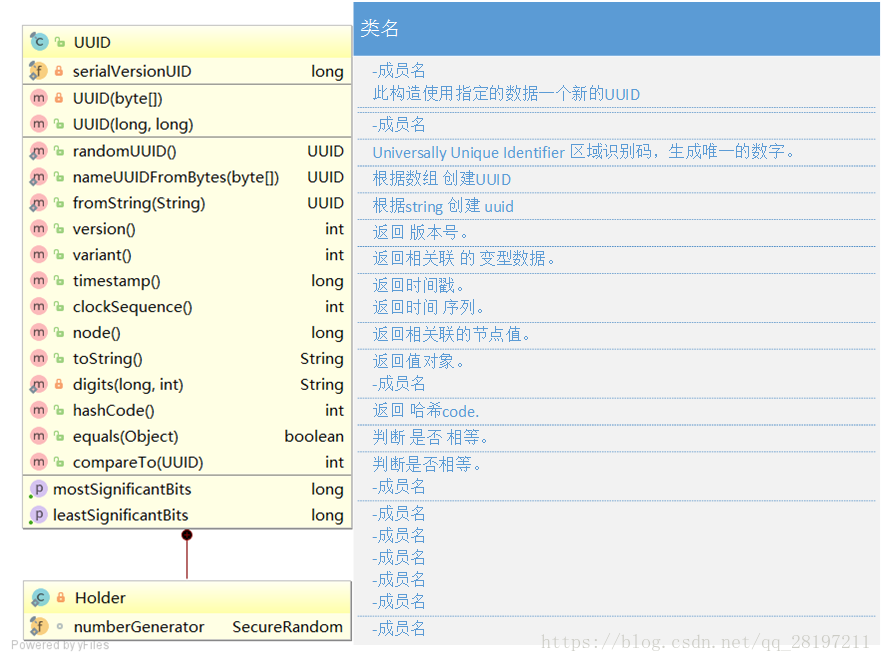Select the Holder class icon

click(x=38, y=597)
